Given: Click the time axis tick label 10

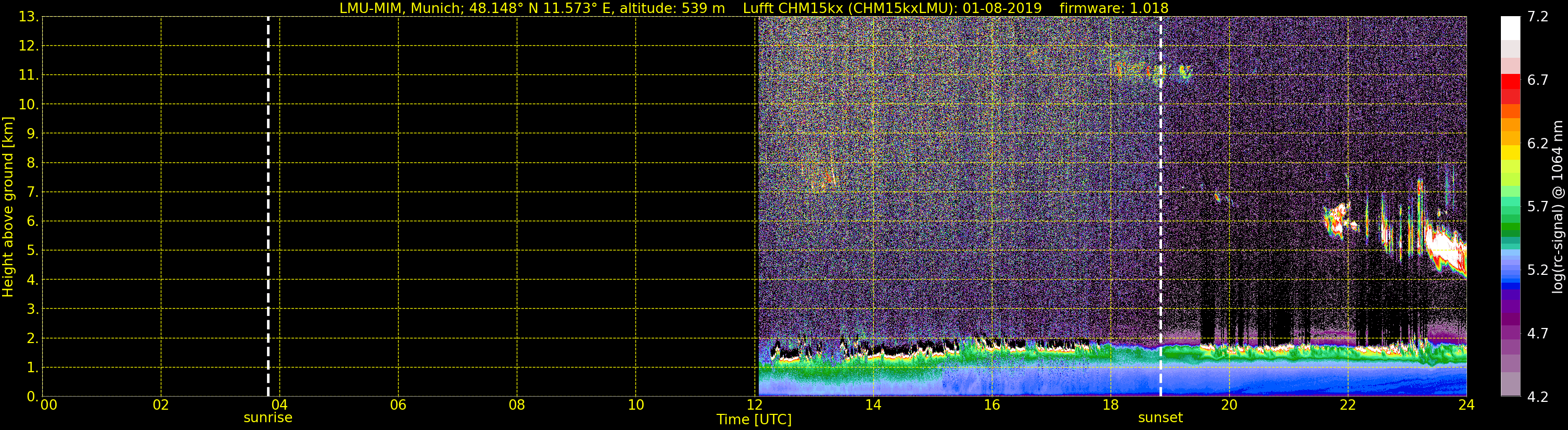Looking at the screenshot, I should tap(635, 405).
